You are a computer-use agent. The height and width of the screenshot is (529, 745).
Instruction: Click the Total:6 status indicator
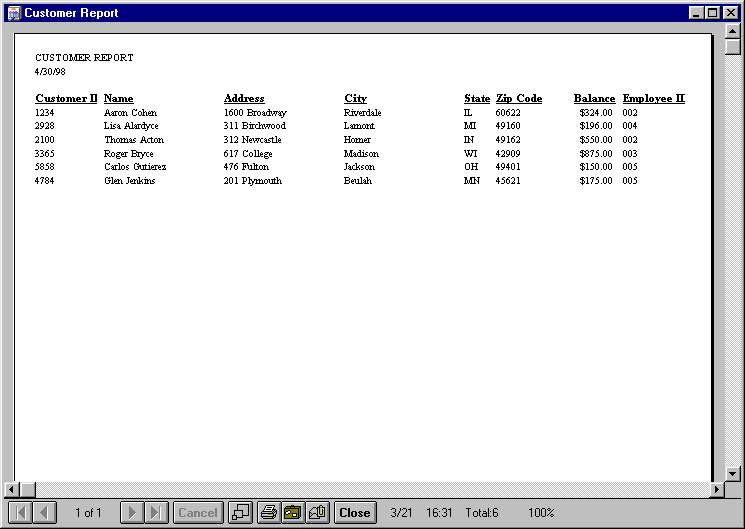click(482, 513)
